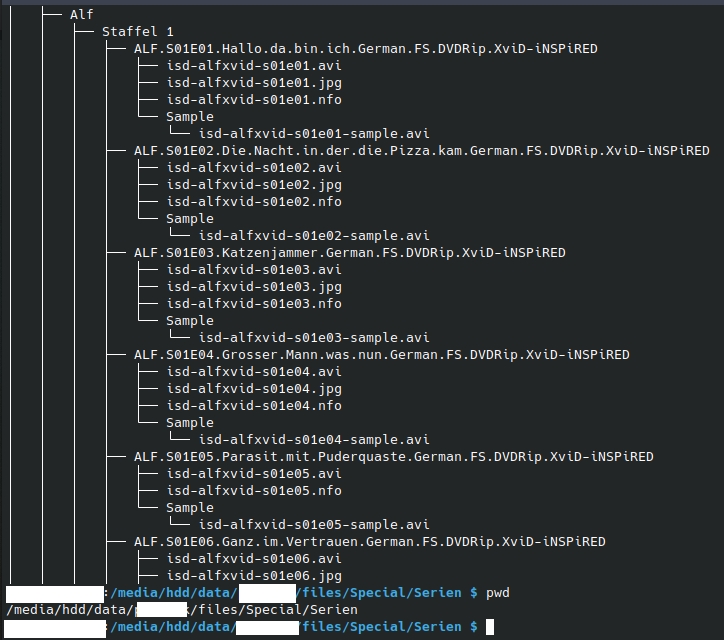Select file isd-alfxvid-s01e06.jpg

(254, 576)
